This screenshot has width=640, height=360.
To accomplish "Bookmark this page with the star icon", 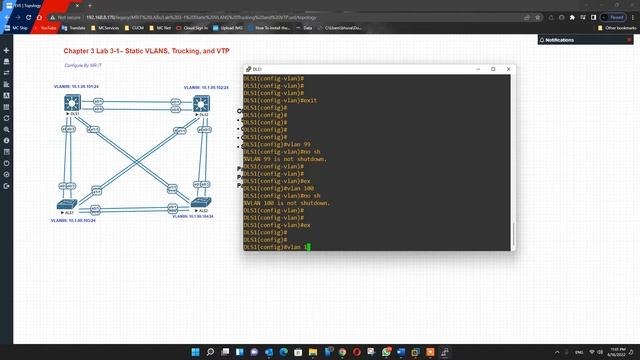I will tap(538, 18).
